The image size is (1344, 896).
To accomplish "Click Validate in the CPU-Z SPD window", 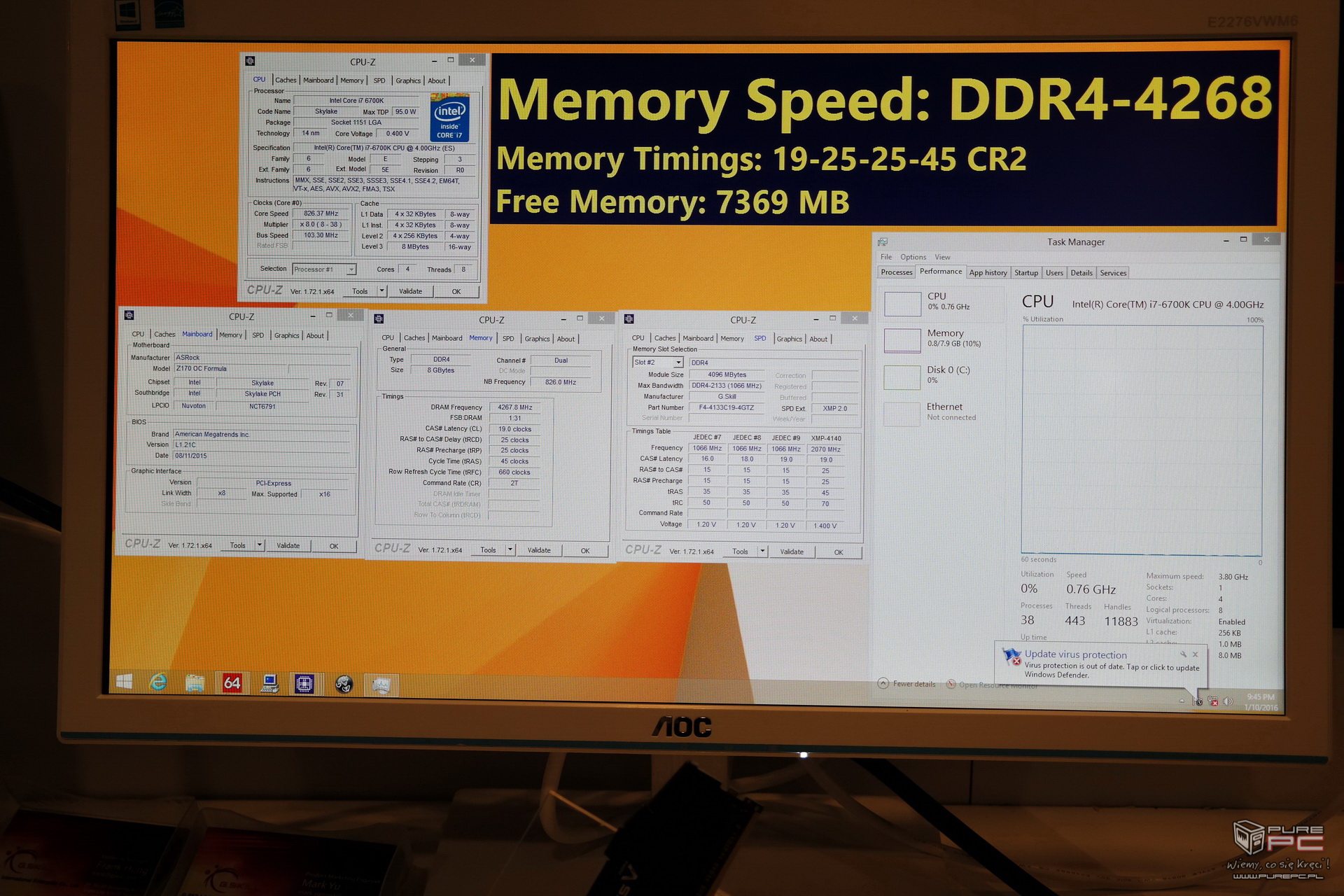I will [x=792, y=552].
